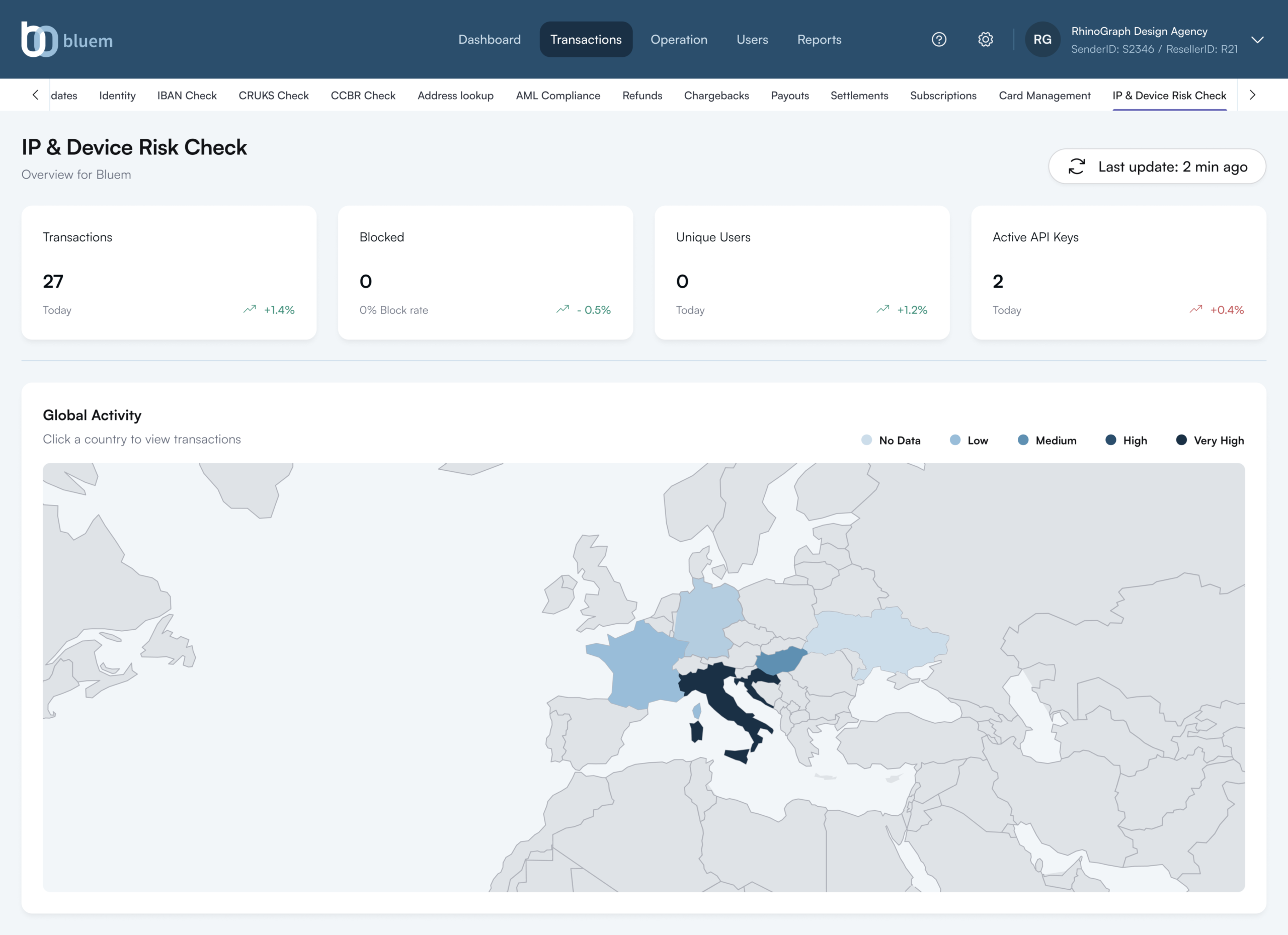Select the Subscriptions tab

click(x=943, y=96)
